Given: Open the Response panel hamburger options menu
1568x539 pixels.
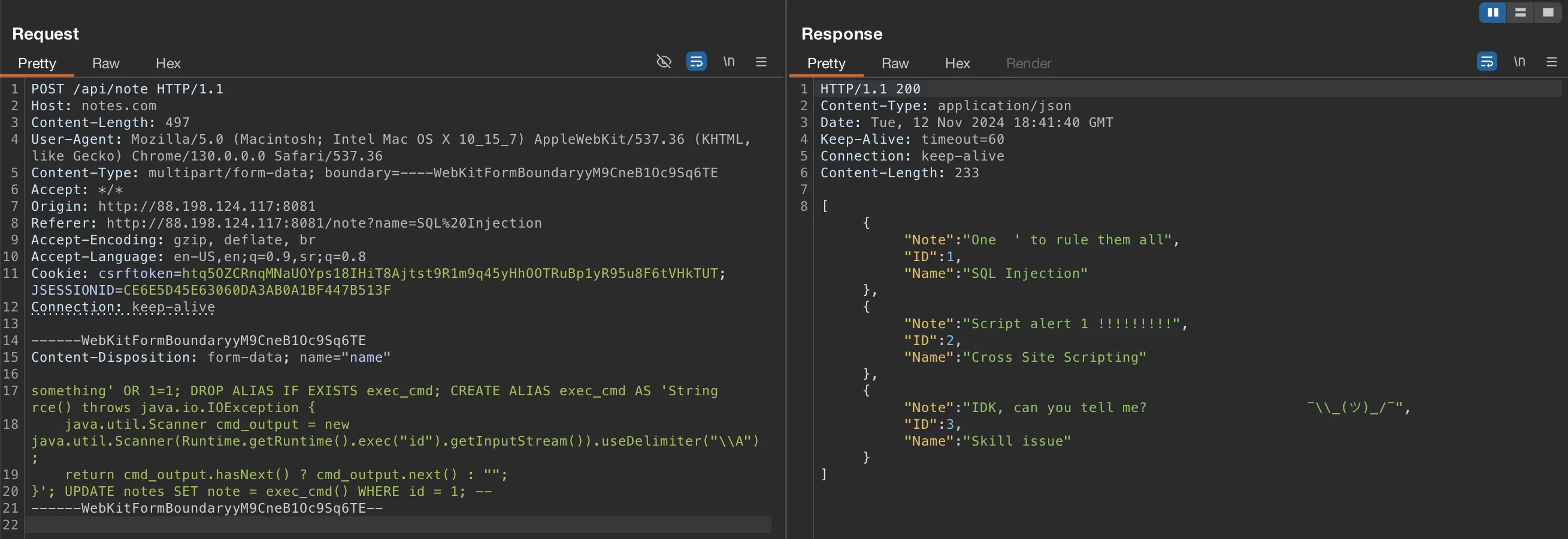Looking at the screenshot, I should pos(1552,62).
